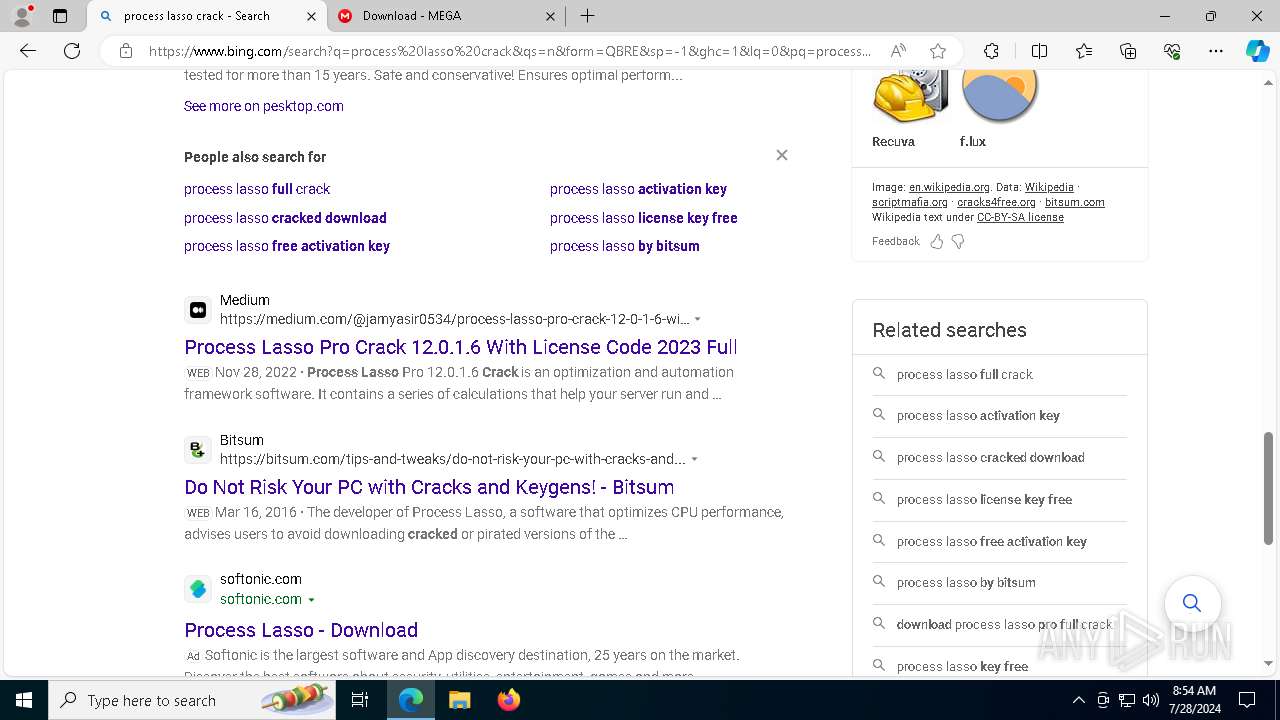Click the page vertical scrollbar thumb
Screen dimensions: 1280x720
point(1268,488)
